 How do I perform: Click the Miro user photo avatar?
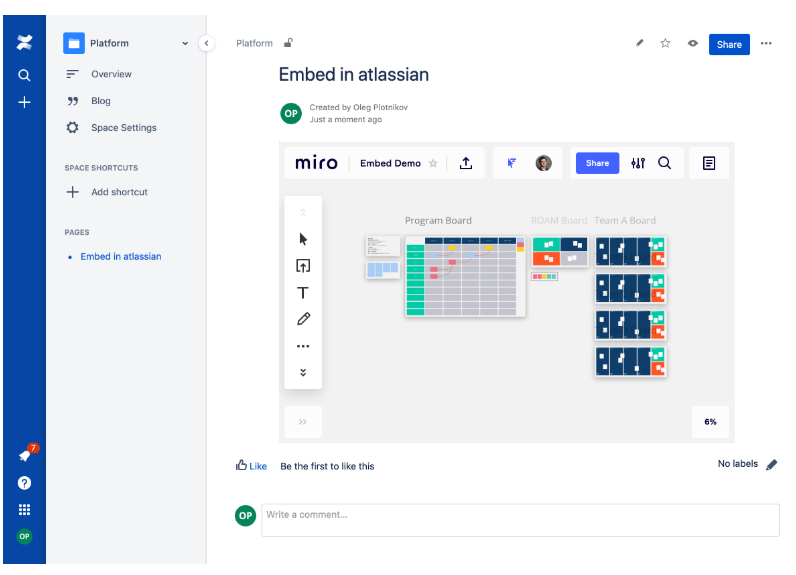[x=543, y=163]
